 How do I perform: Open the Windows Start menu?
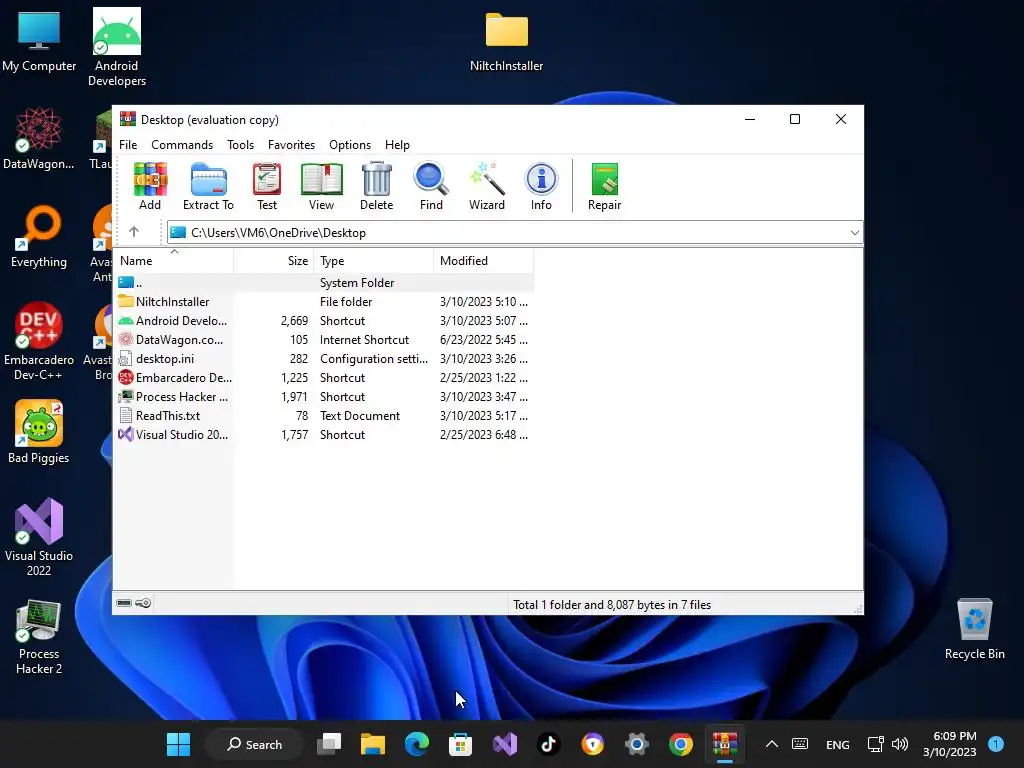coord(178,744)
